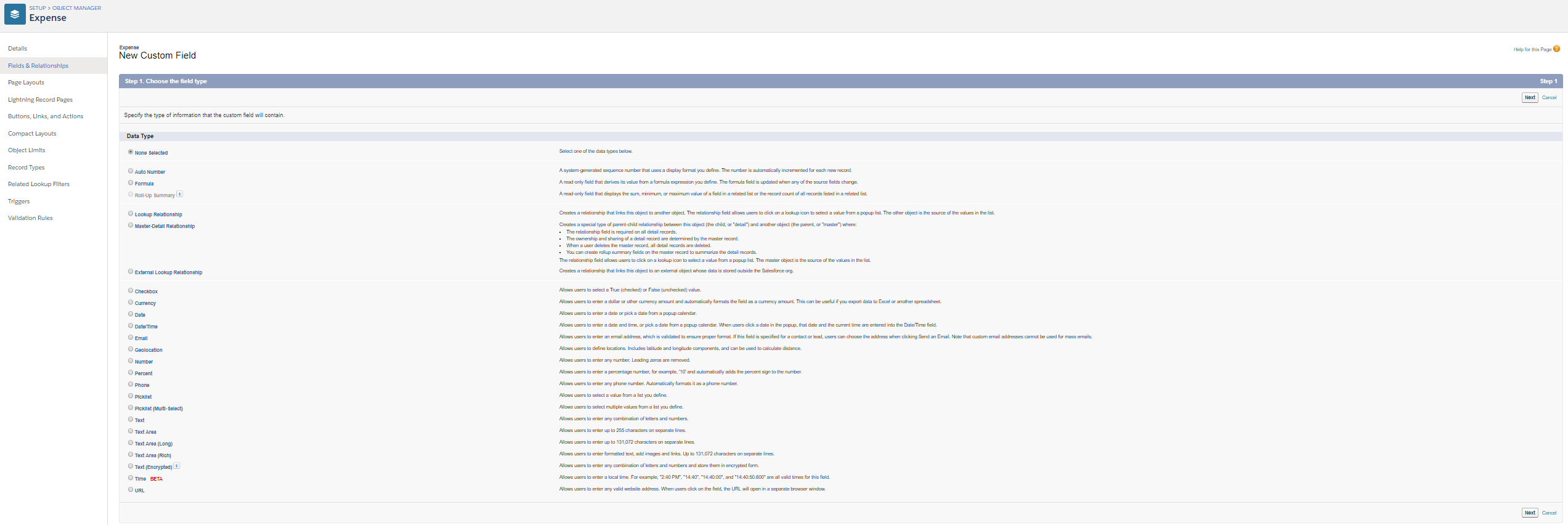Select Master-Detail Relationship data type

click(x=131, y=226)
